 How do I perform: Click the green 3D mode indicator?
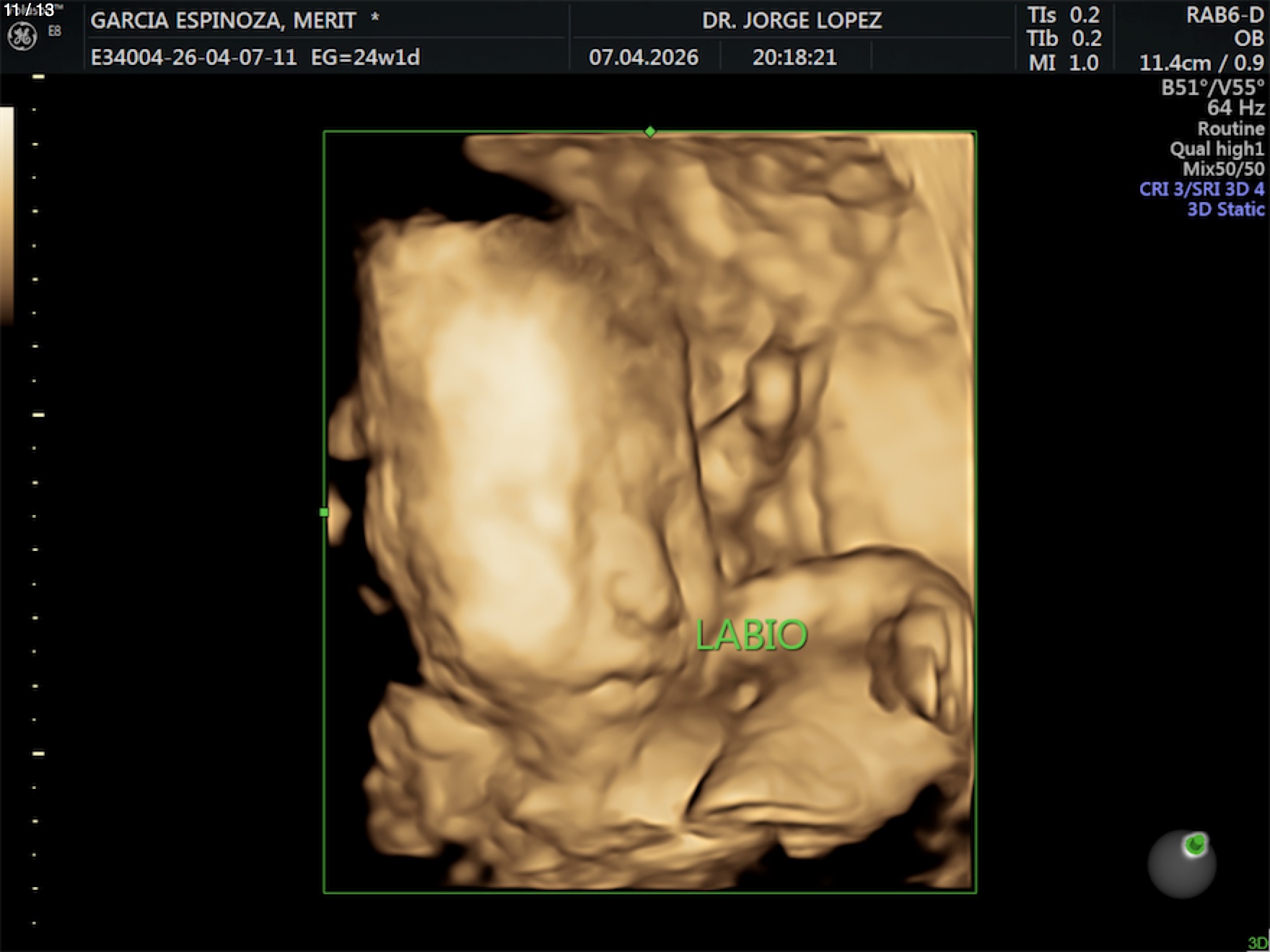click(x=1257, y=943)
